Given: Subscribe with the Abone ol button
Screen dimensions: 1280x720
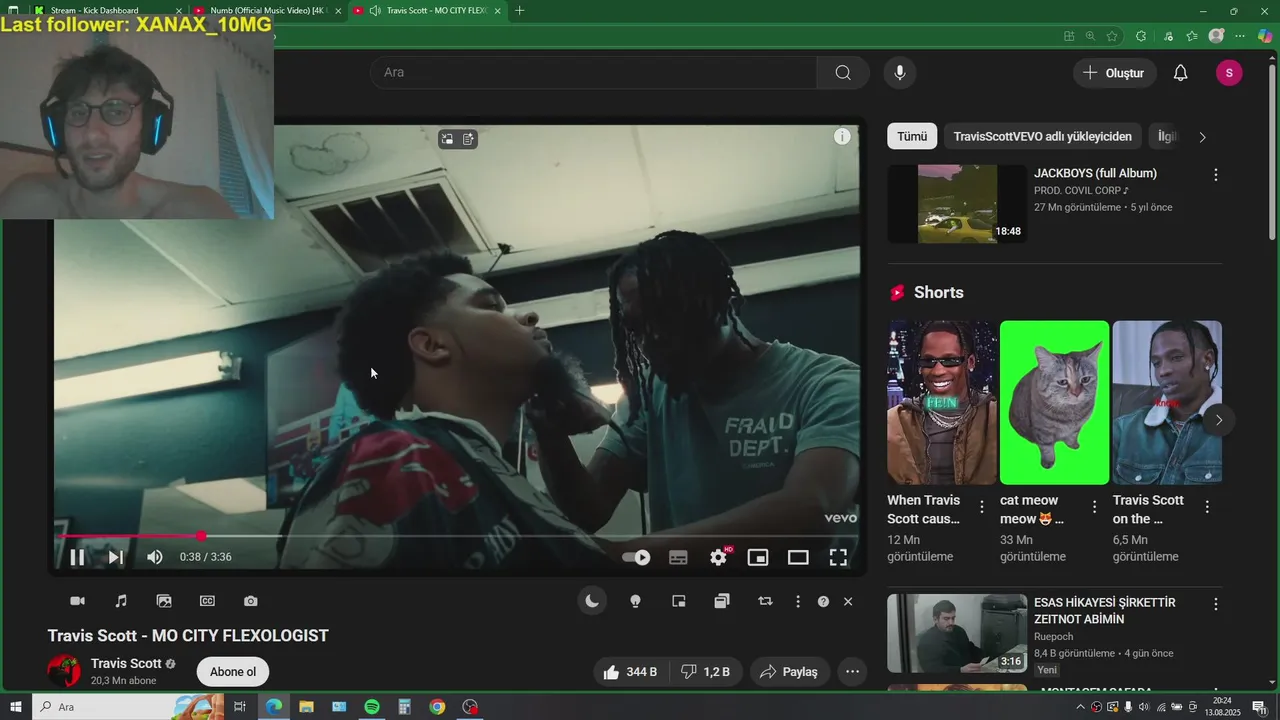Looking at the screenshot, I should (233, 672).
